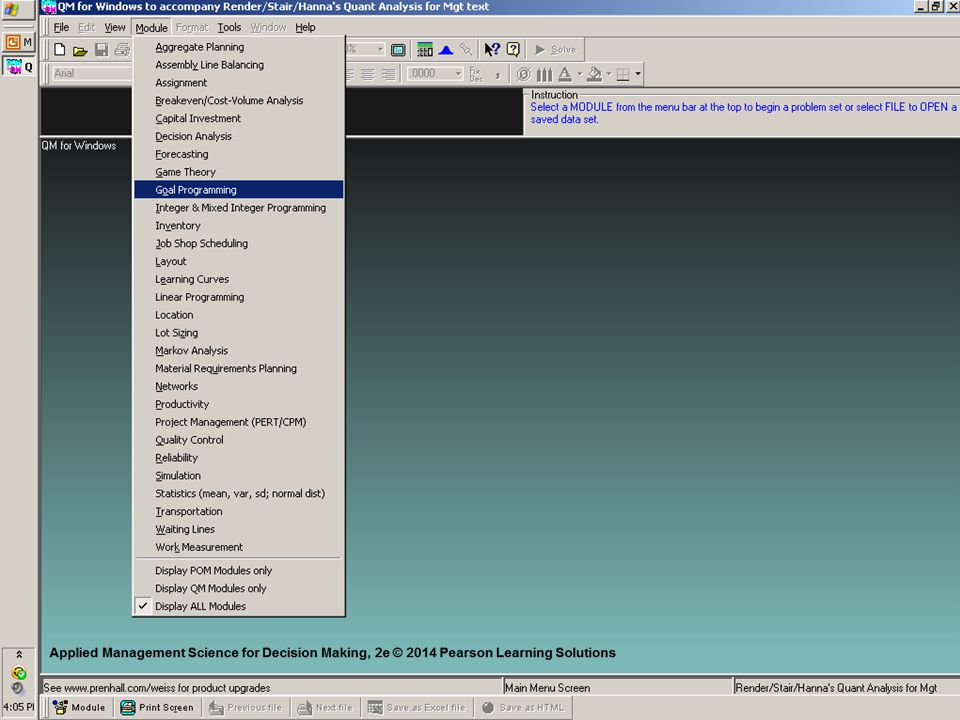Click the zero-slash display icon
The height and width of the screenshot is (720, 960).
click(523, 75)
